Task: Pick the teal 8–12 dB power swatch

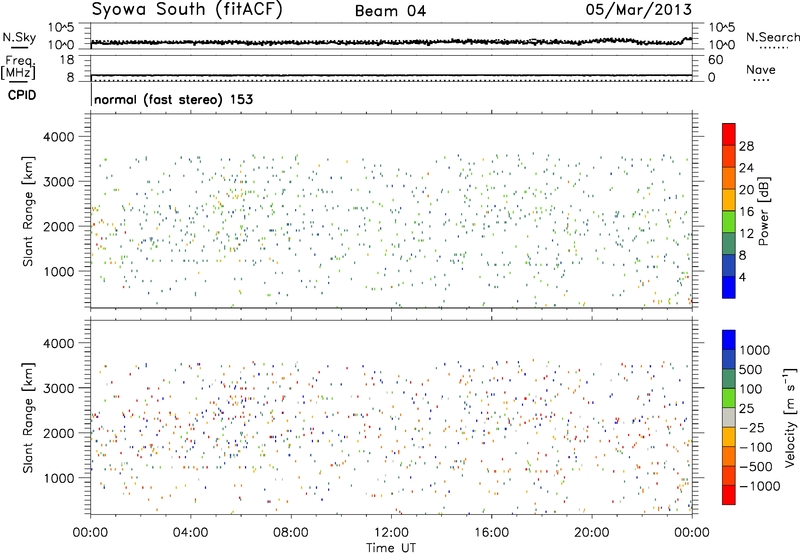Action: 729,244
